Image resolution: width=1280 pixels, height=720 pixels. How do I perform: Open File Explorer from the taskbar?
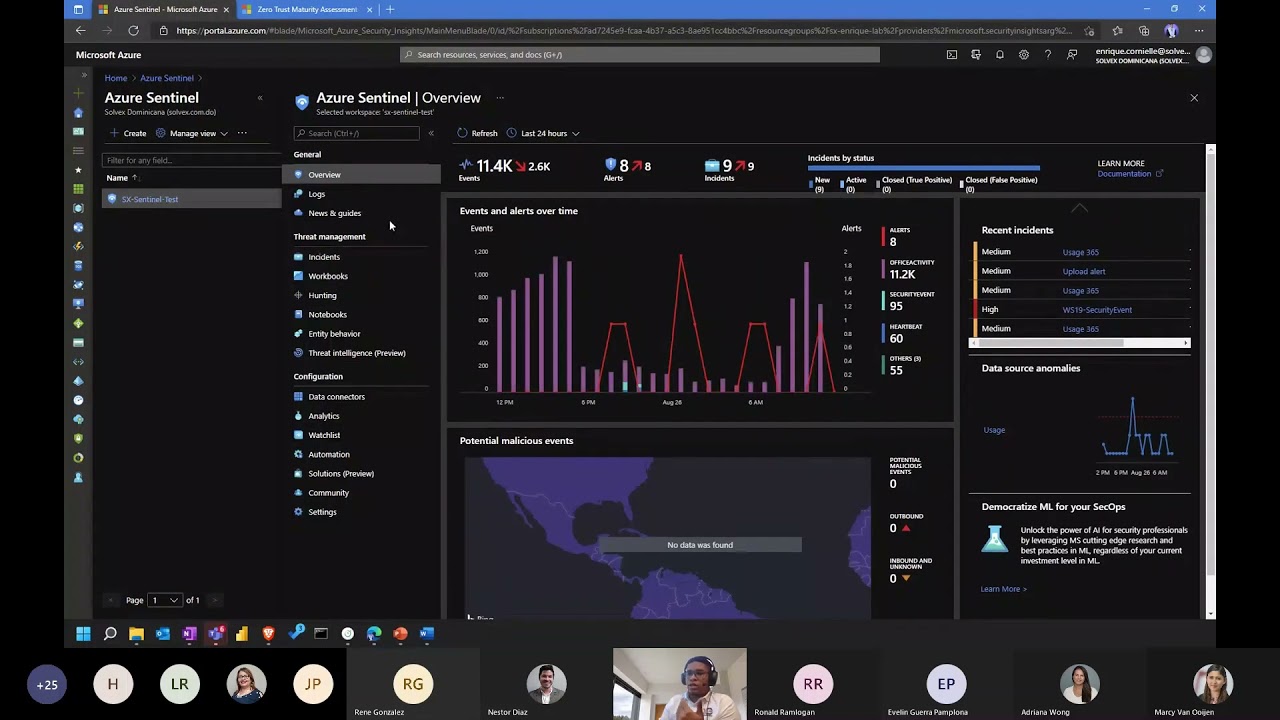136,633
